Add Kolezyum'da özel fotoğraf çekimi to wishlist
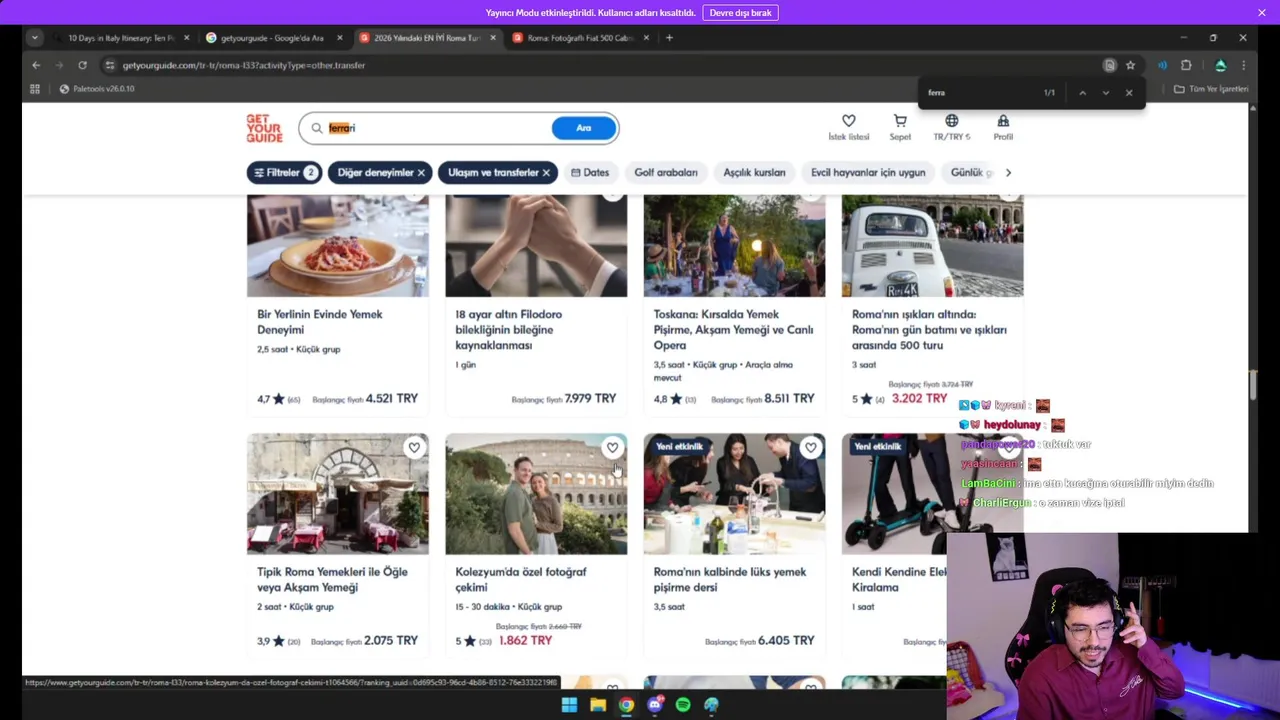 point(612,448)
